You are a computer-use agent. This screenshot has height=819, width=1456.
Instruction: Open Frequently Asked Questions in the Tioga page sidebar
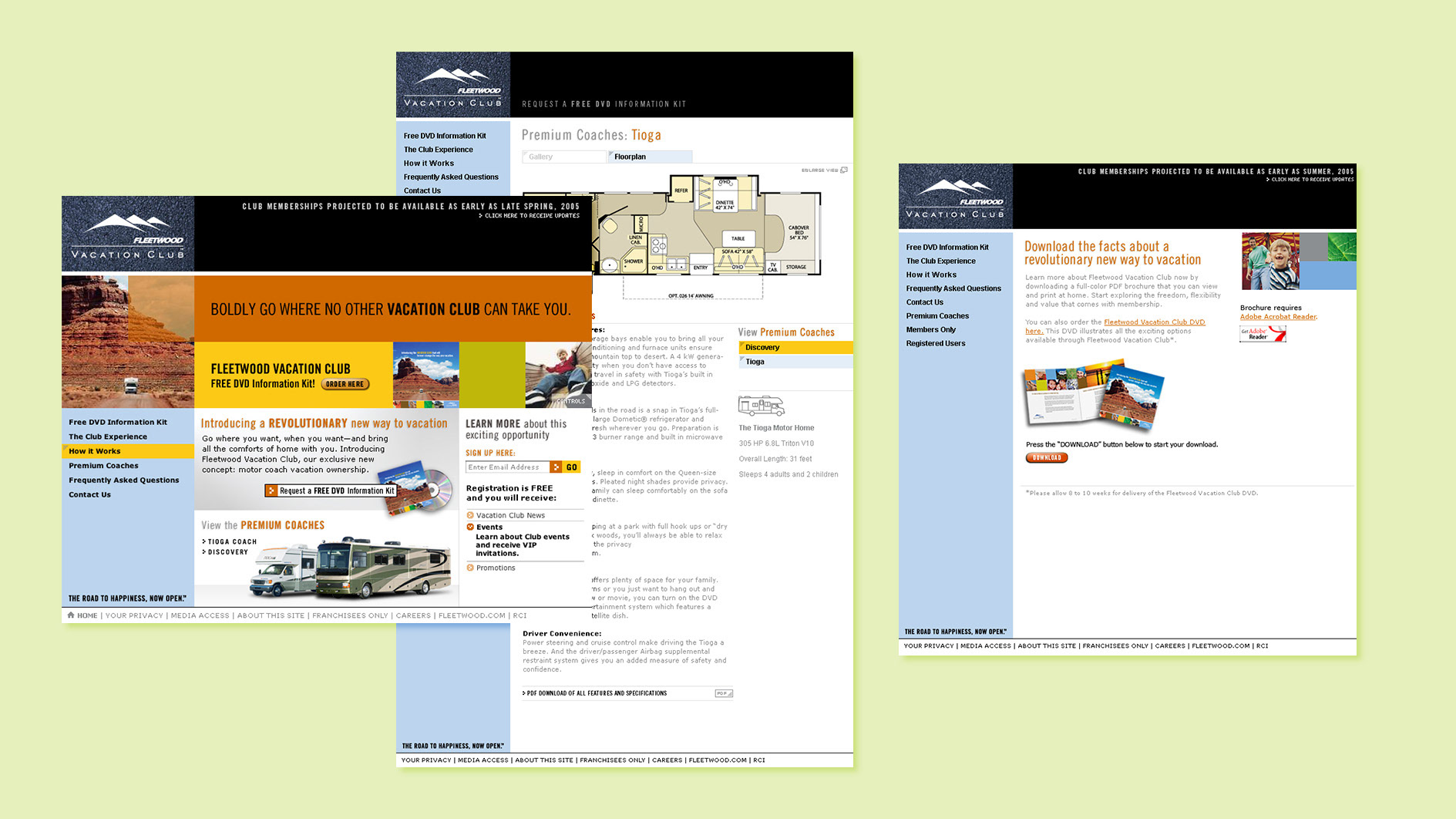click(x=451, y=177)
